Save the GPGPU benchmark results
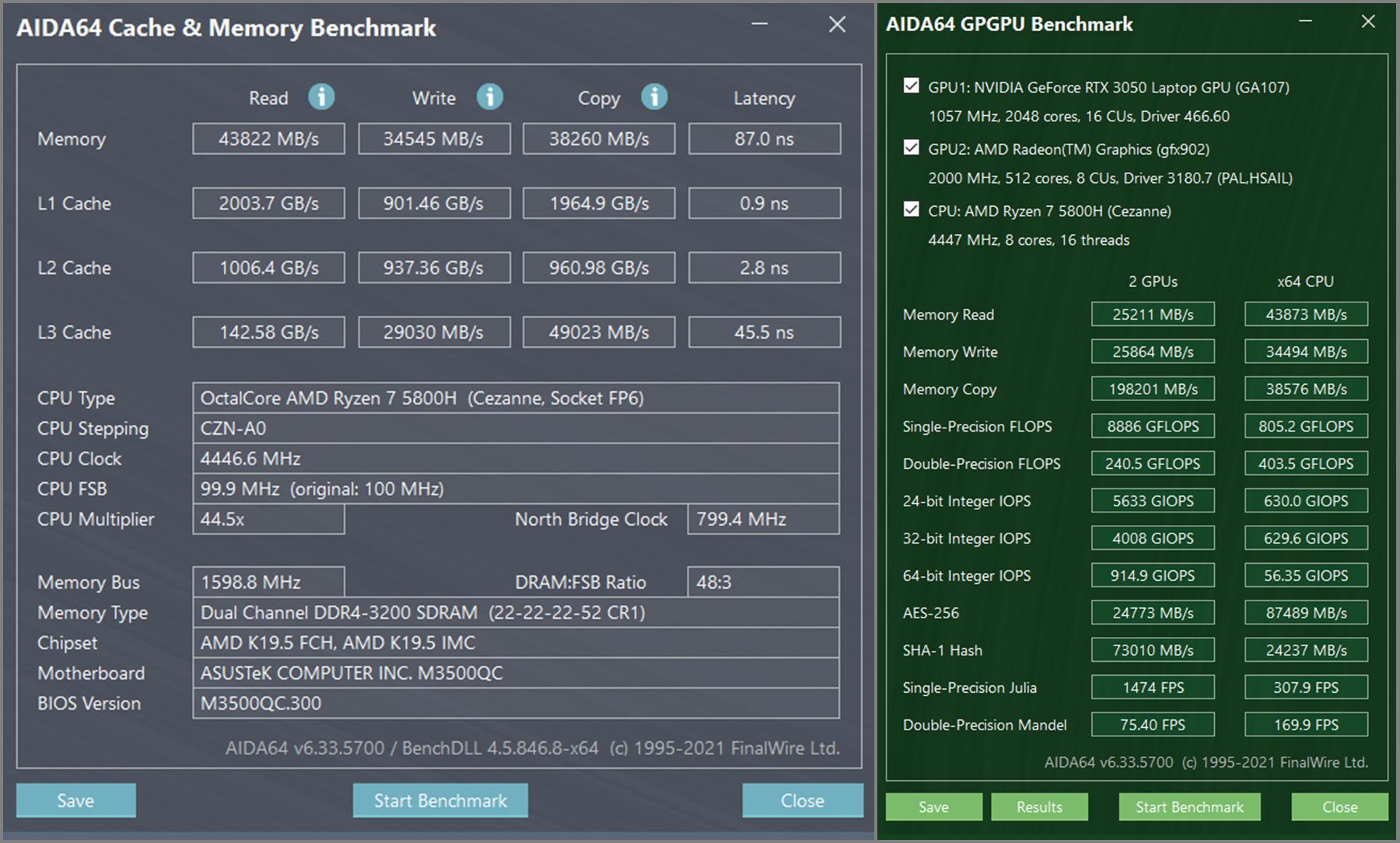The image size is (1400, 843). pyautogui.click(x=933, y=806)
